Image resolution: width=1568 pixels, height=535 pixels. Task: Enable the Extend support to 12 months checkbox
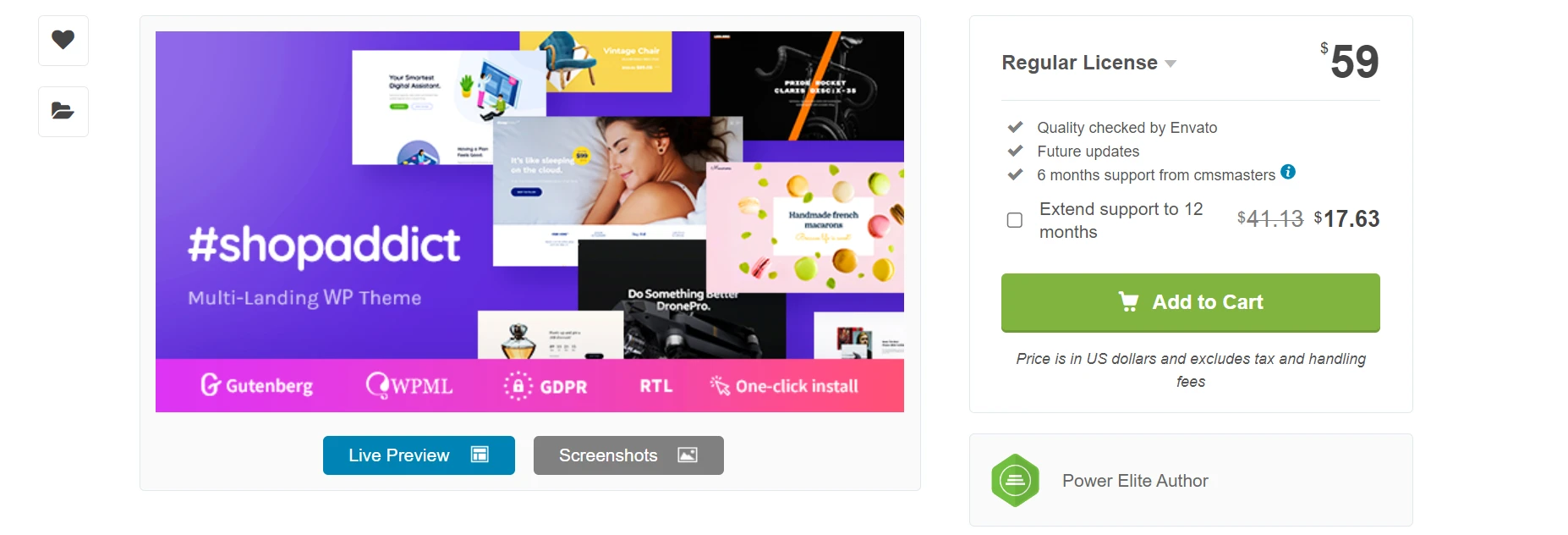[1015, 220]
